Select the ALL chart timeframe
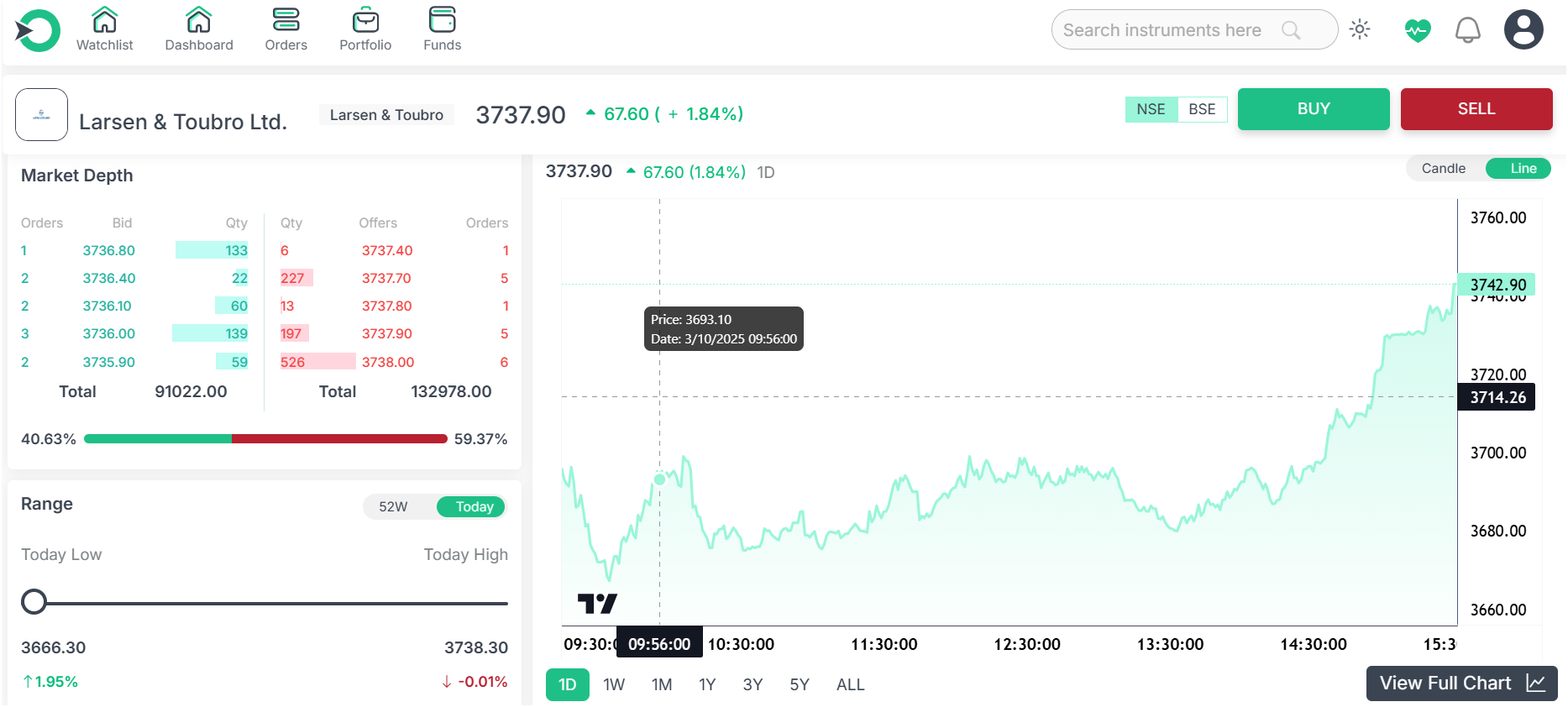The height and width of the screenshot is (707, 1568). coord(850,684)
